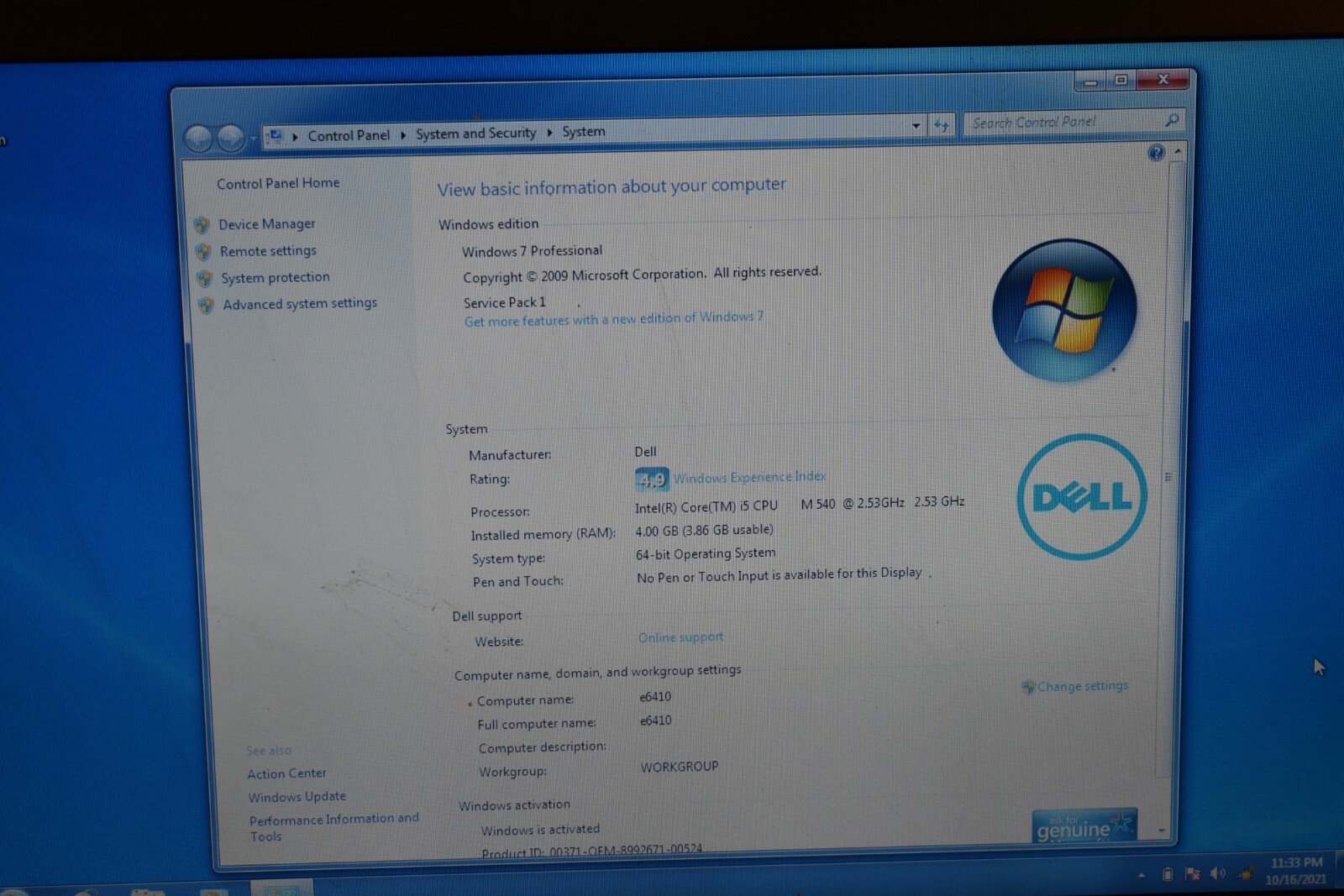
Task: Open Performance Information and Tools link
Action: click(333, 827)
